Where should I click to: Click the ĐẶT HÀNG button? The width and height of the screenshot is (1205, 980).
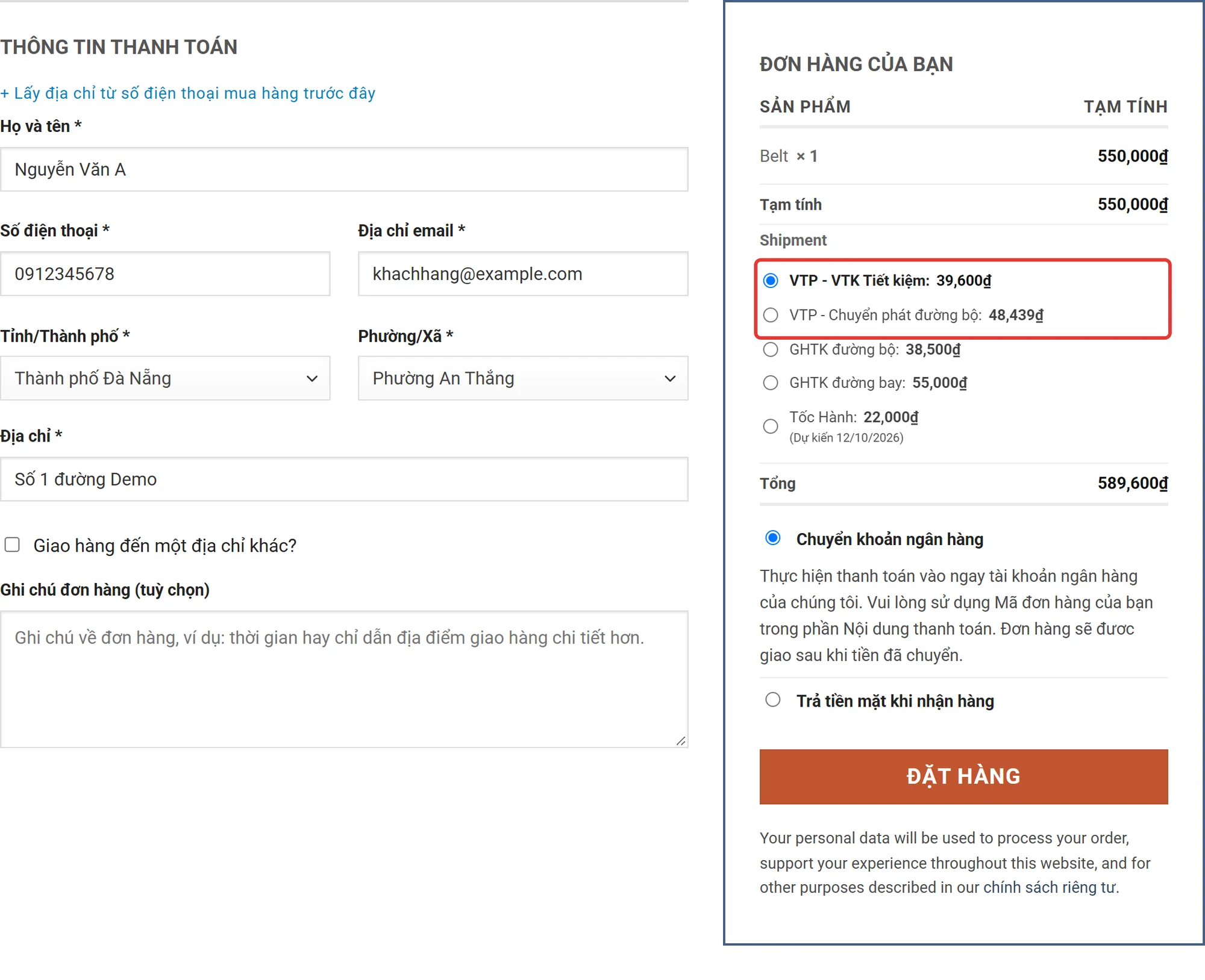click(x=963, y=776)
